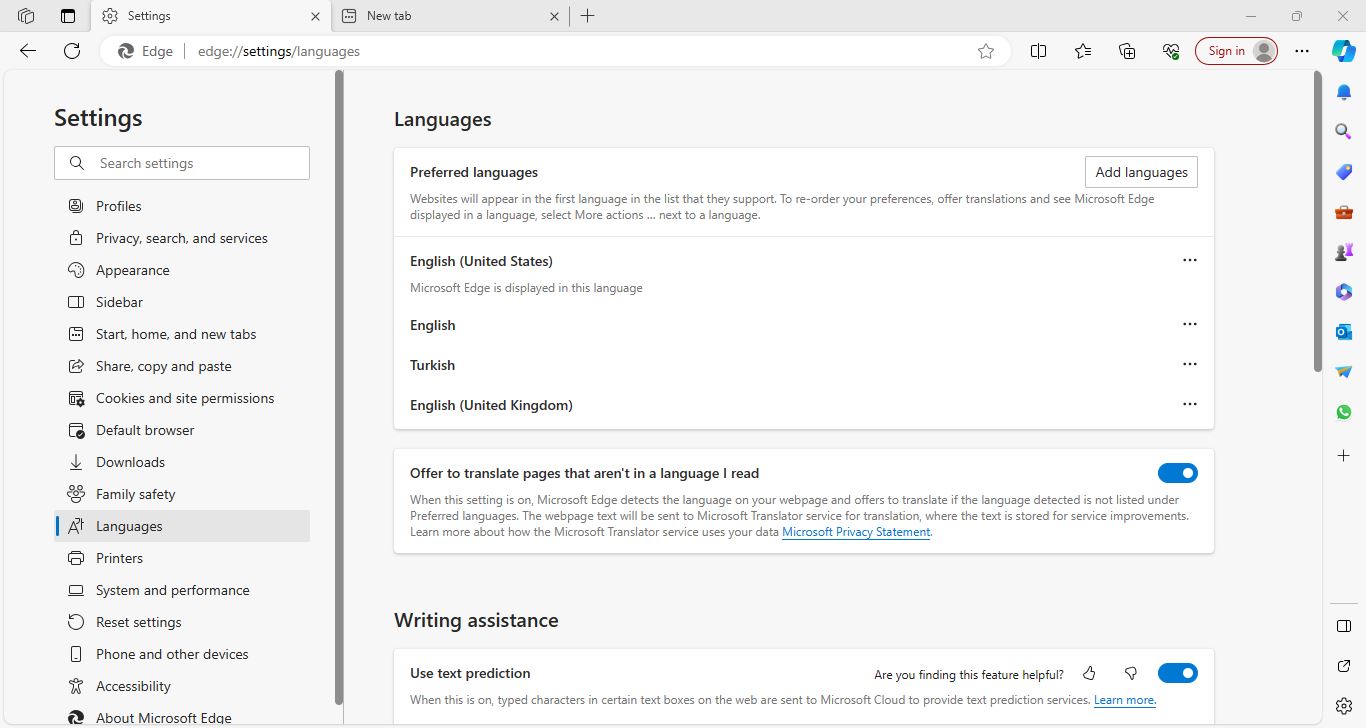This screenshot has width=1366, height=728.
Task: Refresh the page with the reload icon
Action: pyautogui.click(x=72, y=51)
